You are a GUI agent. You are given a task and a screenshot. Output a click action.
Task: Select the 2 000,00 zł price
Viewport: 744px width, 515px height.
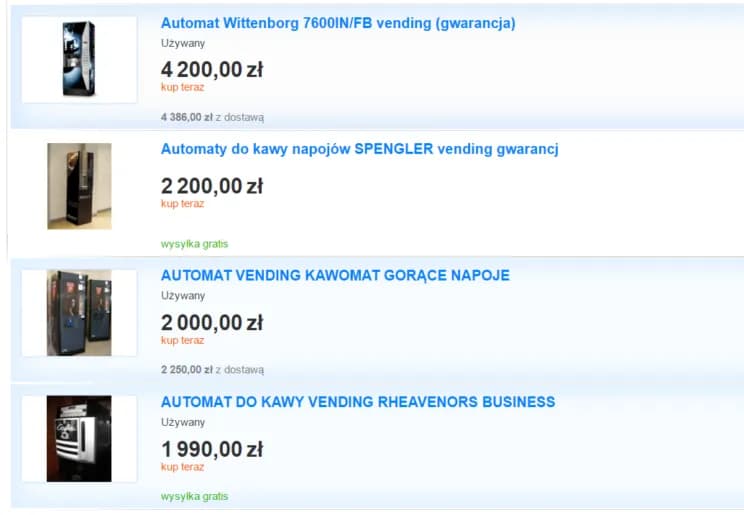click(212, 322)
